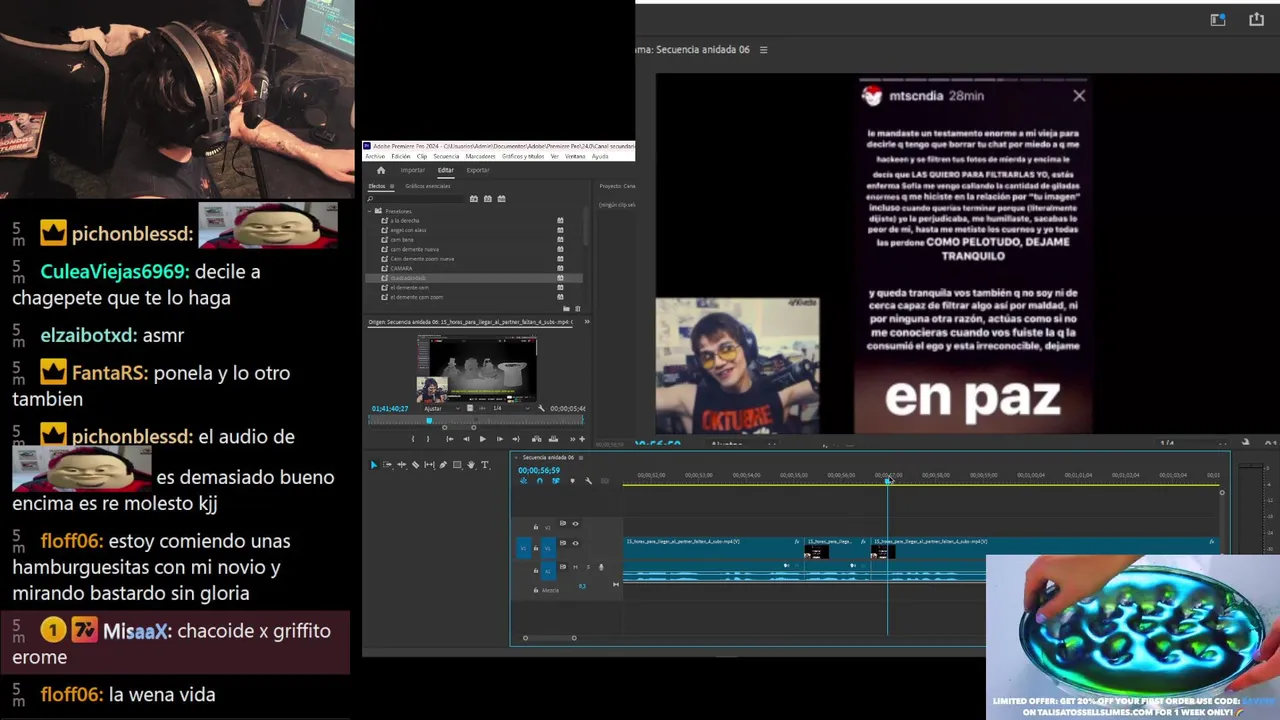The width and height of the screenshot is (1280, 720).
Task: Open the Edición menu
Action: (401, 156)
